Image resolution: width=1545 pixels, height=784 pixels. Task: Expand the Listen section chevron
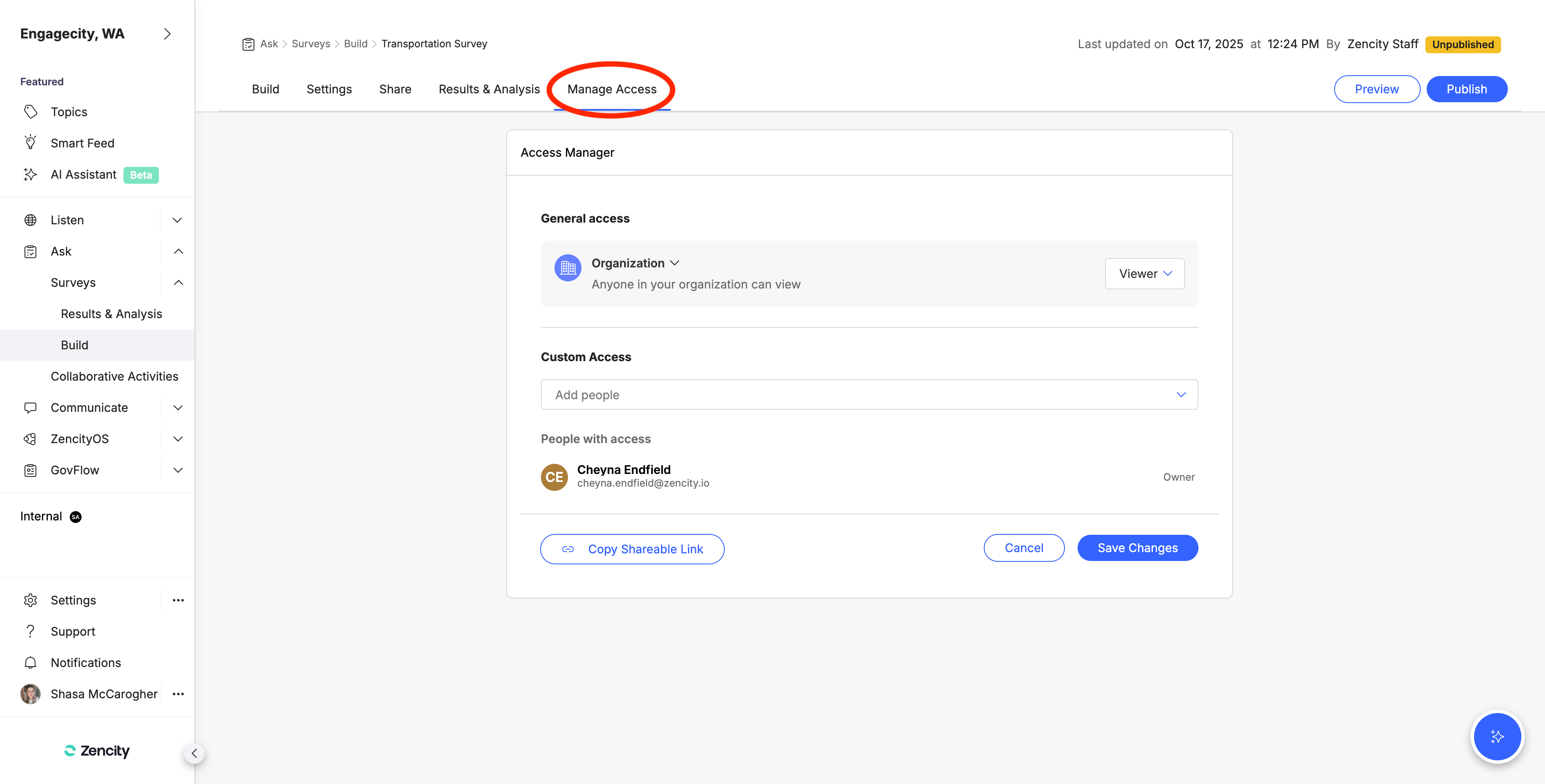pos(177,220)
